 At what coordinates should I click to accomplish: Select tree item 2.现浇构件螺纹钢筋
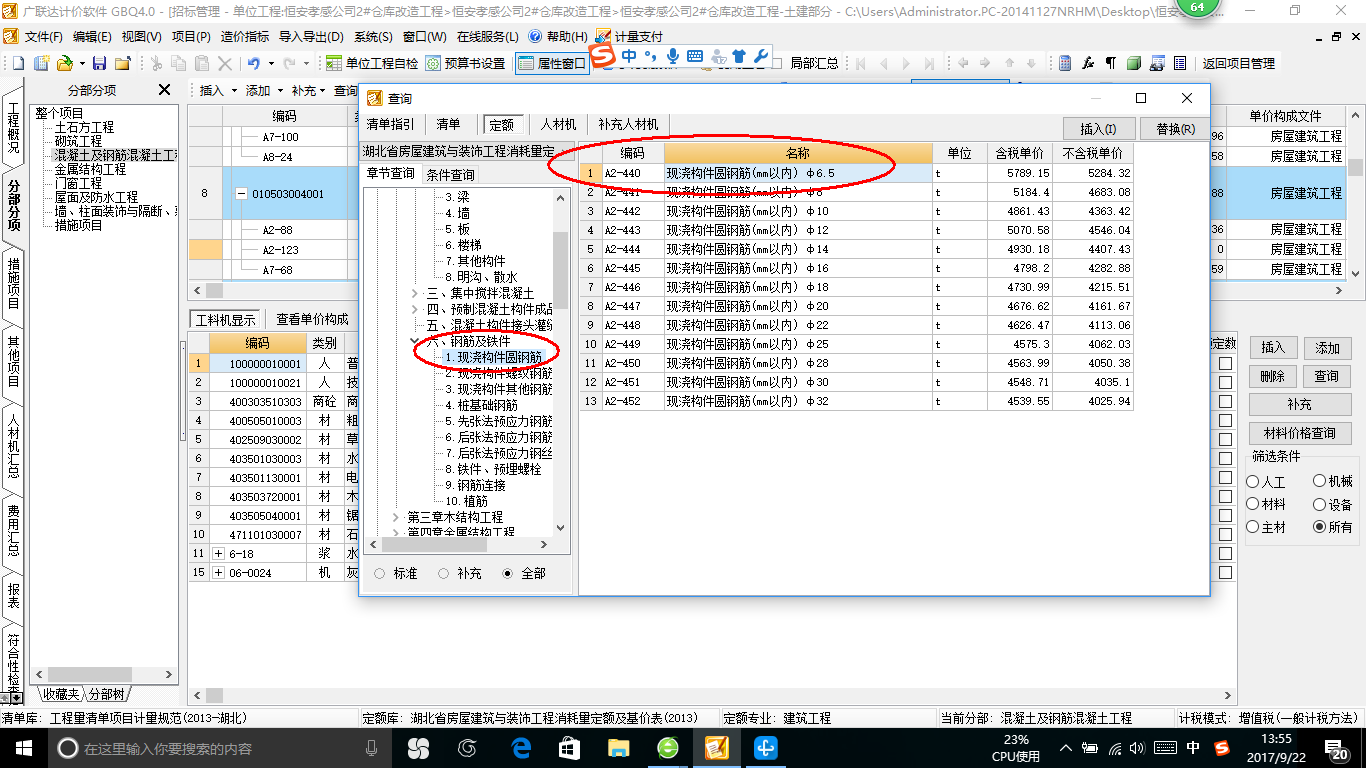(x=499, y=373)
